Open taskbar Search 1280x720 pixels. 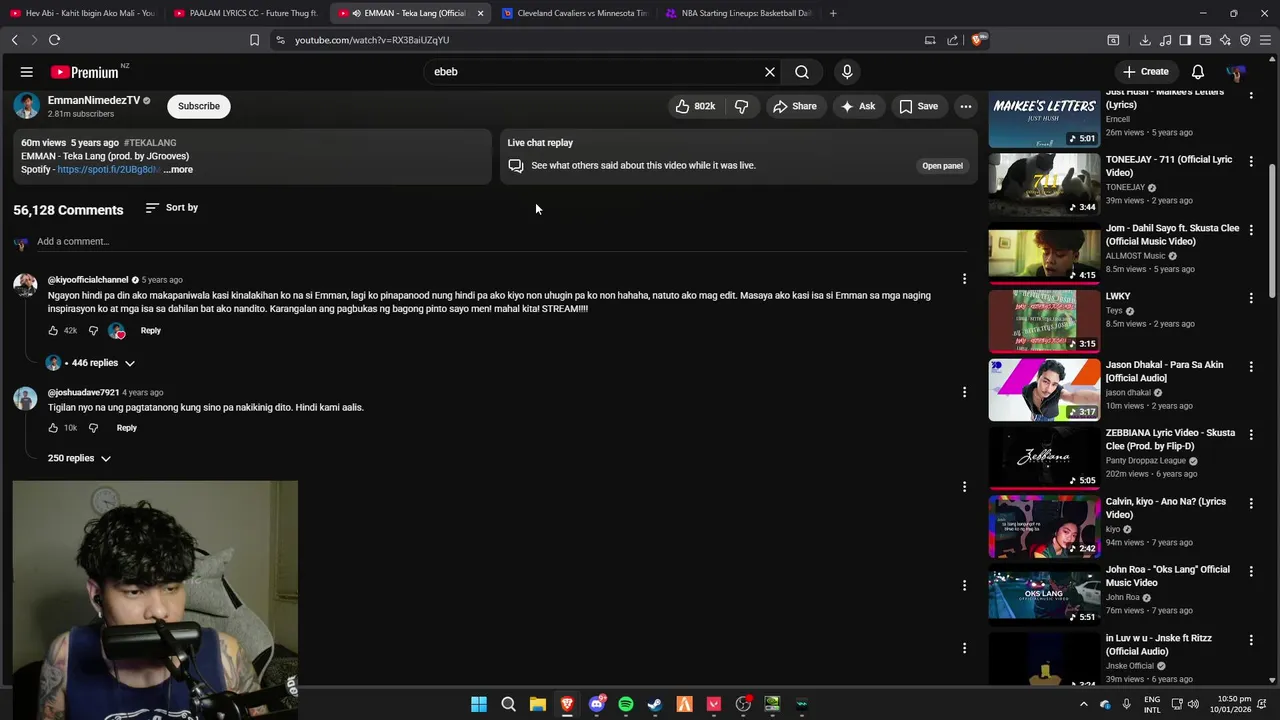point(508,704)
